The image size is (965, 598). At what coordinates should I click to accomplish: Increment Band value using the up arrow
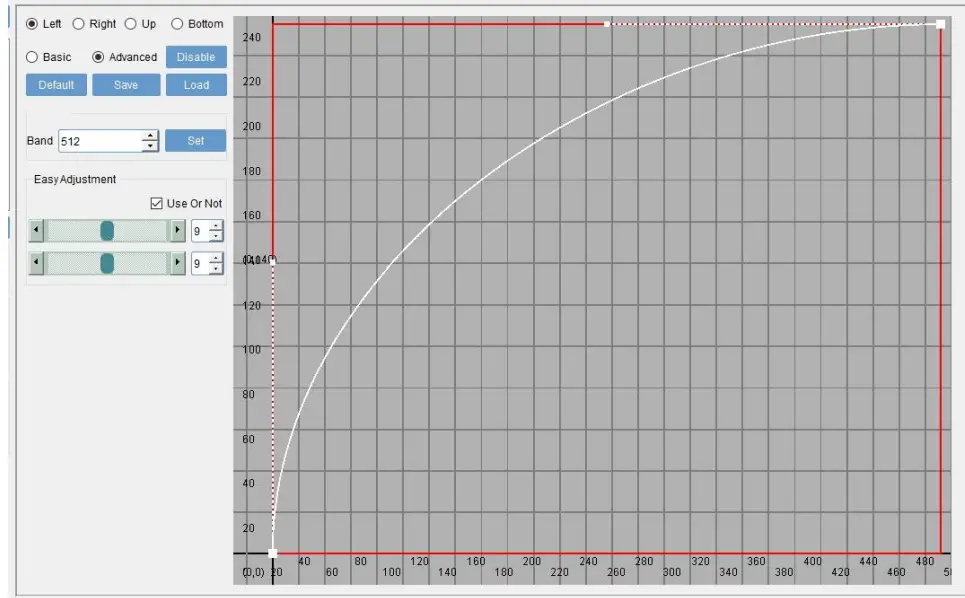pos(148,135)
